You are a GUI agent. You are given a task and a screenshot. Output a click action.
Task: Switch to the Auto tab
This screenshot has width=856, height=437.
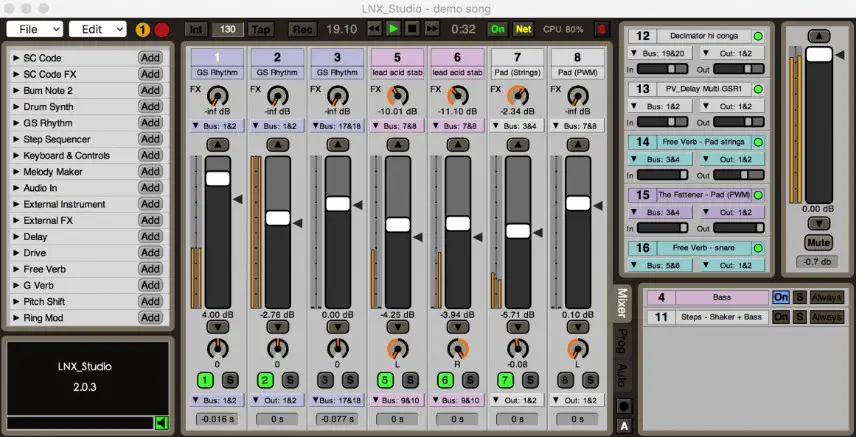[x=622, y=375]
